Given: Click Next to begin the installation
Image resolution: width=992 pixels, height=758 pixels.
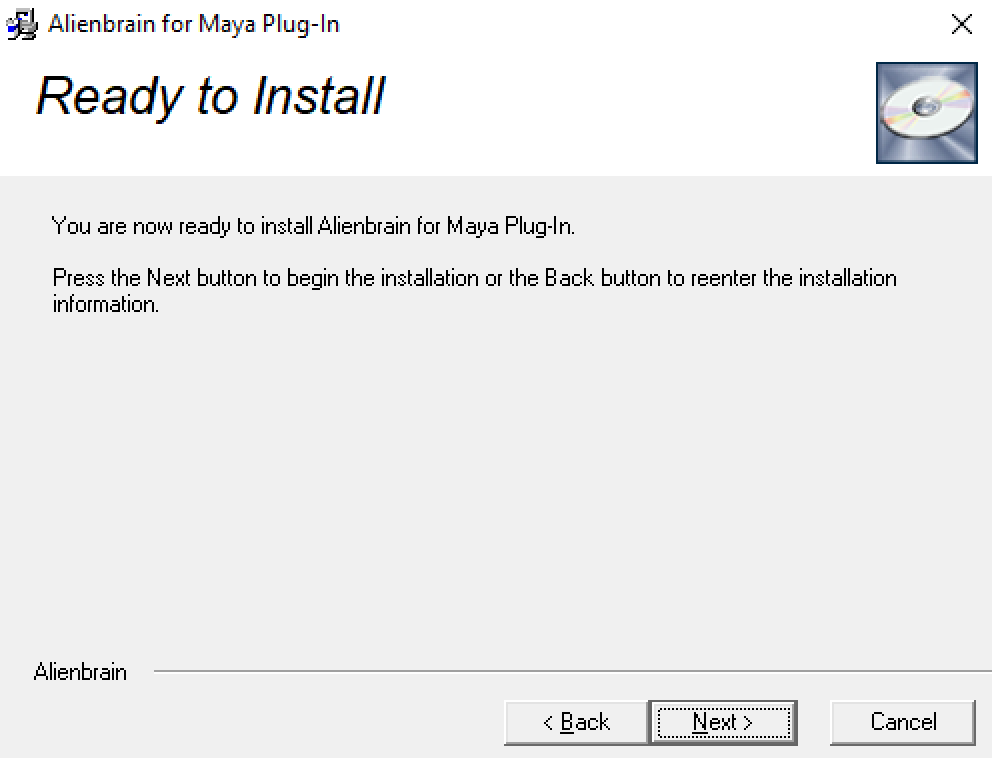Looking at the screenshot, I should [x=723, y=722].
